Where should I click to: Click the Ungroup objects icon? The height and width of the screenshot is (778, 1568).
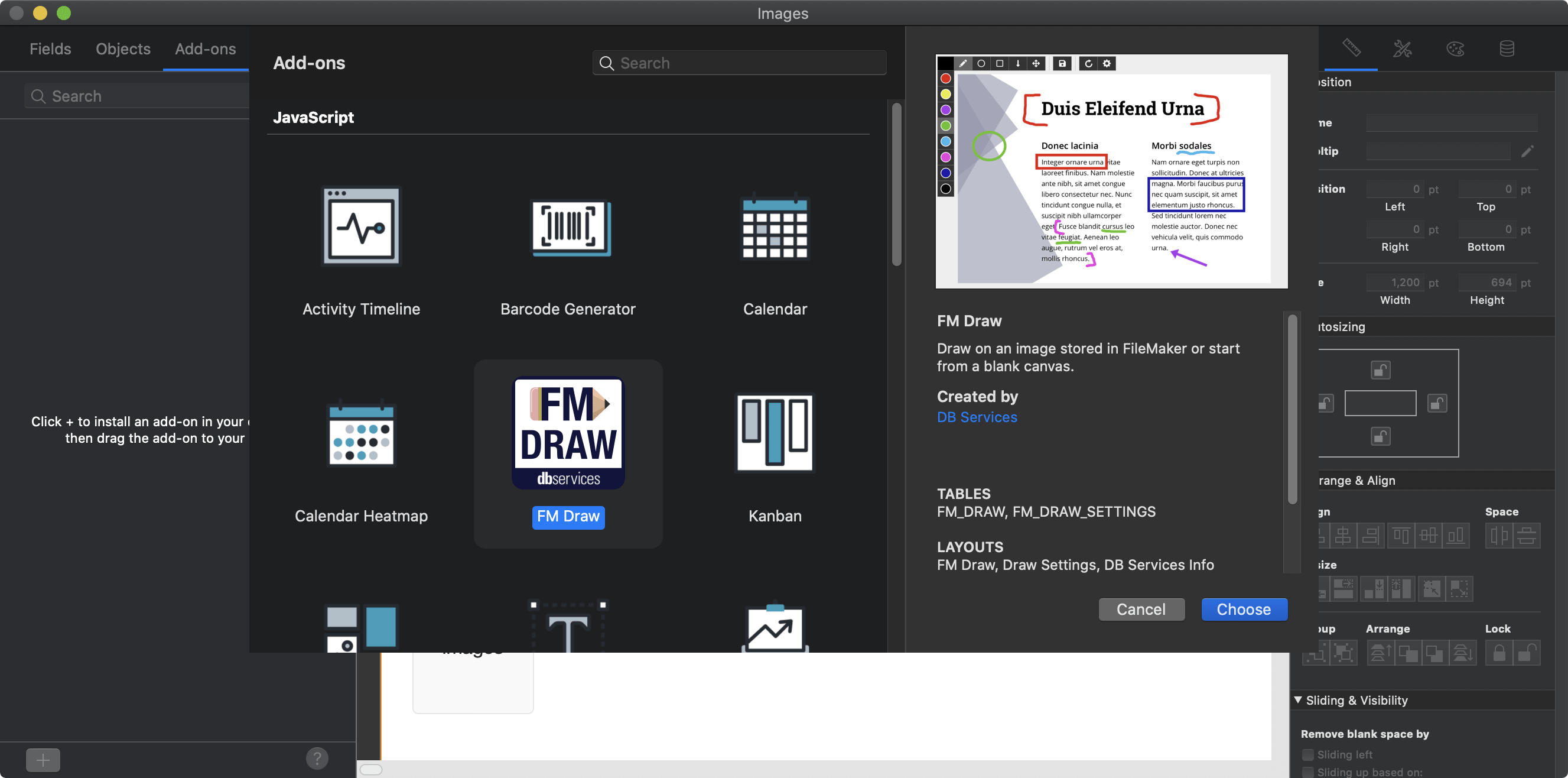coord(1343,653)
